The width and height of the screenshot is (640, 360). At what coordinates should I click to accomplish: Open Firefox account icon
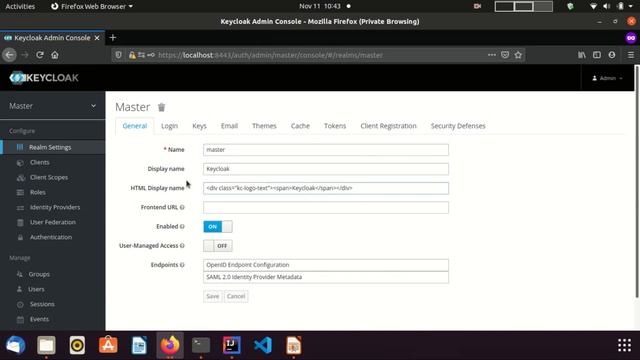pos(612,55)
